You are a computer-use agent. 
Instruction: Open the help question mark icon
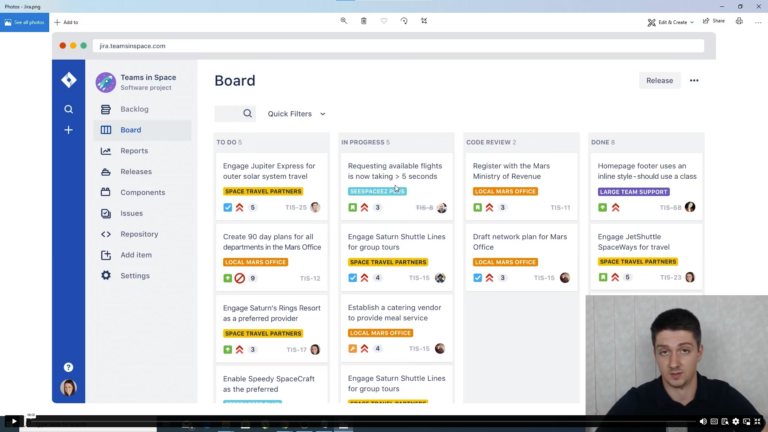click(x=68, y=367)
